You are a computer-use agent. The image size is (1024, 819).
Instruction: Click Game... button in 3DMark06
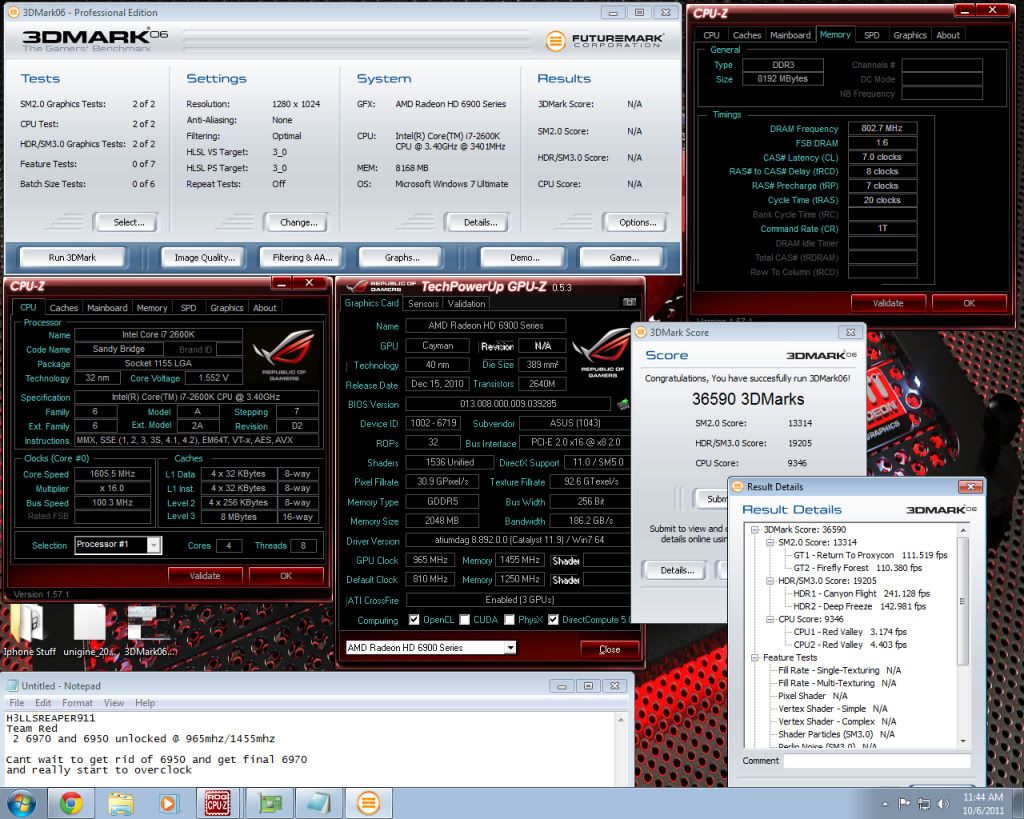pos(624,257)
